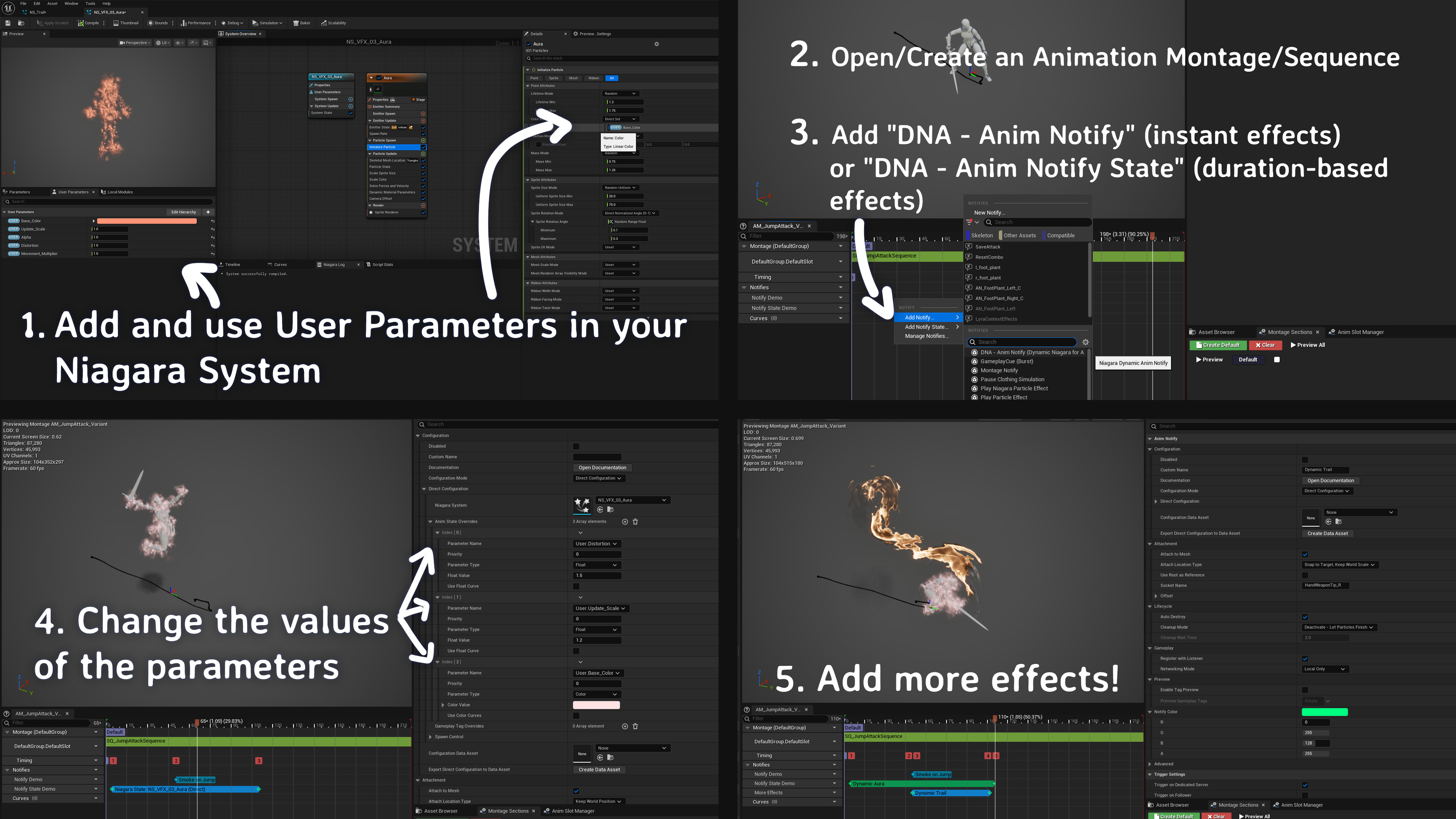Click the Save icon in the toolbar
1456x819 pixels.
[7, 23]
